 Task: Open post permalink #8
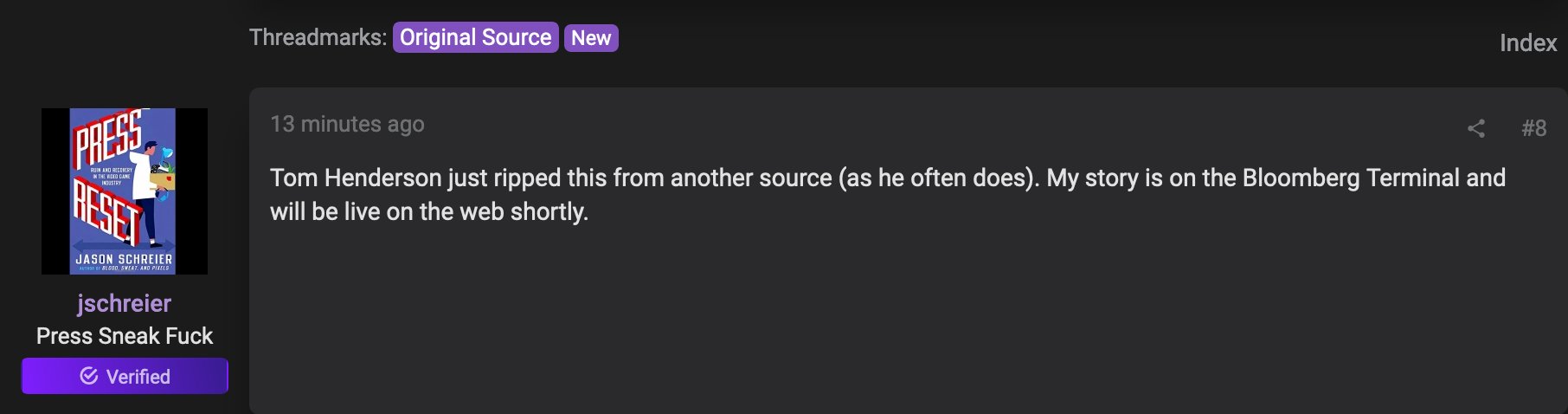point(1534,128)
